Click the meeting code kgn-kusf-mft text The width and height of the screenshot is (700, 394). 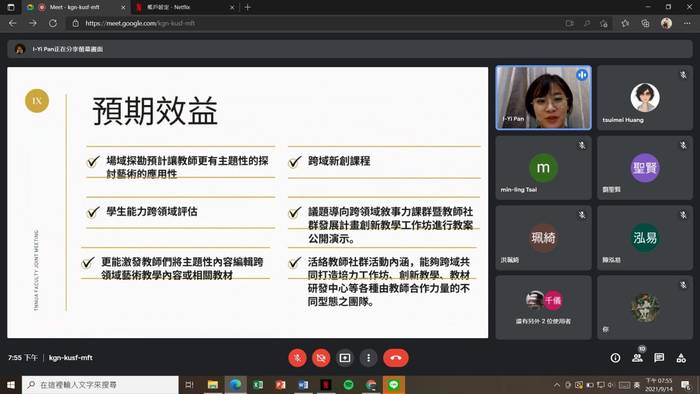point(71,358)
